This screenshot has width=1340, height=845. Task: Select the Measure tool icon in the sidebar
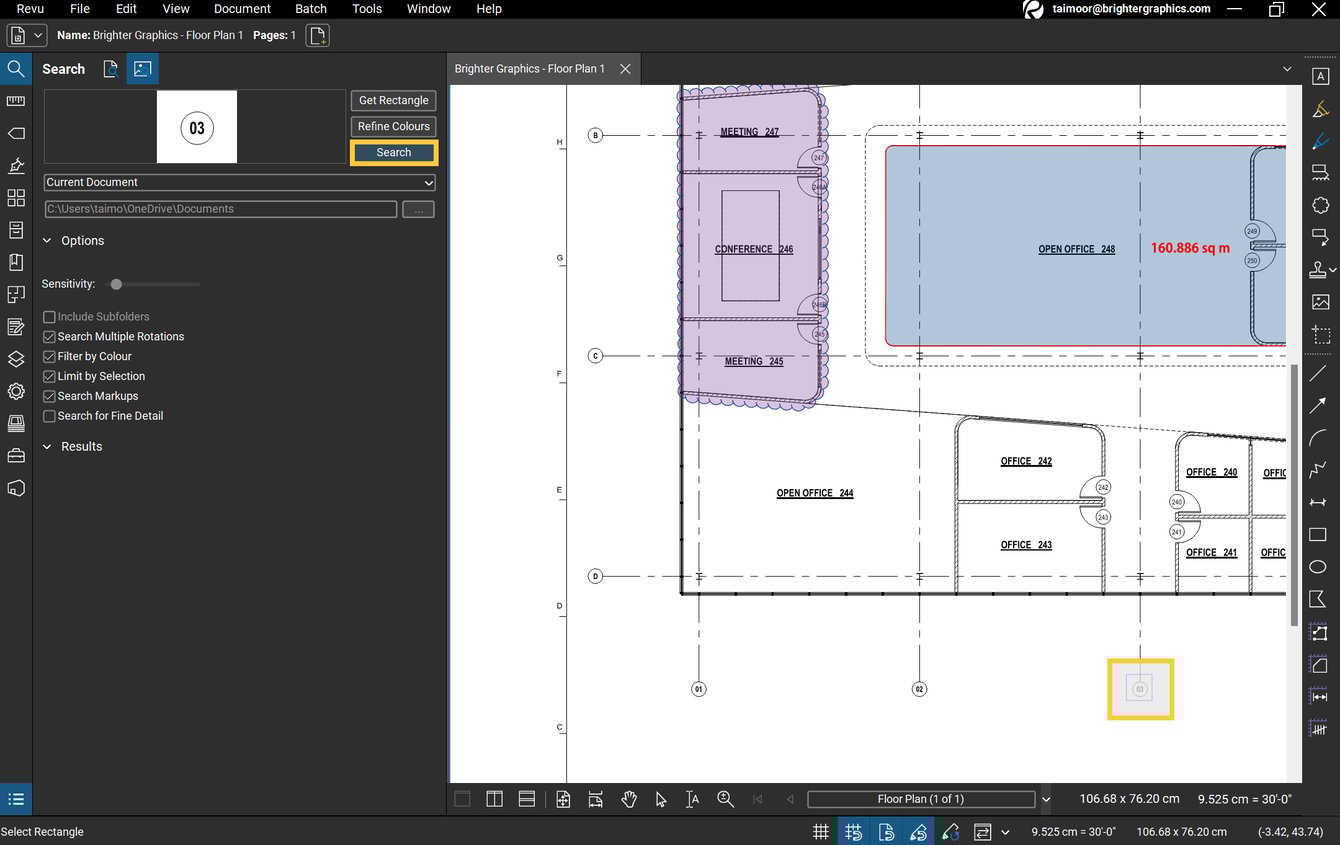coord(16,101)
